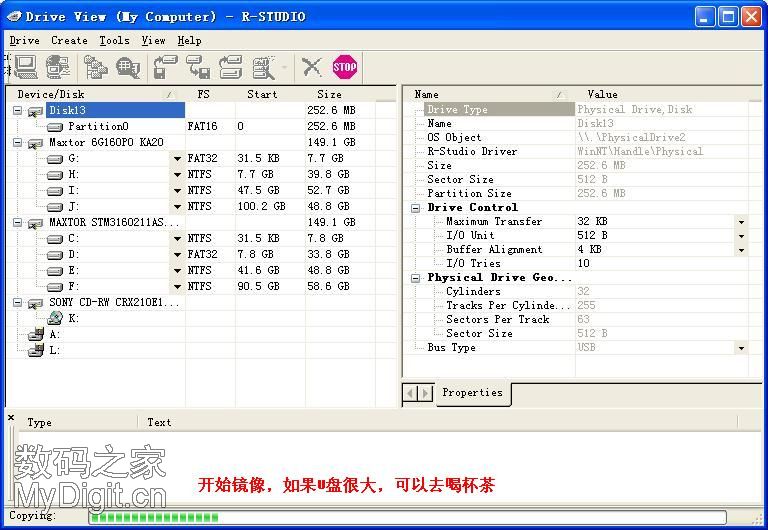Click the properties Value column header
This screenshot has width=768, height=530.
(x=661, y=94)
